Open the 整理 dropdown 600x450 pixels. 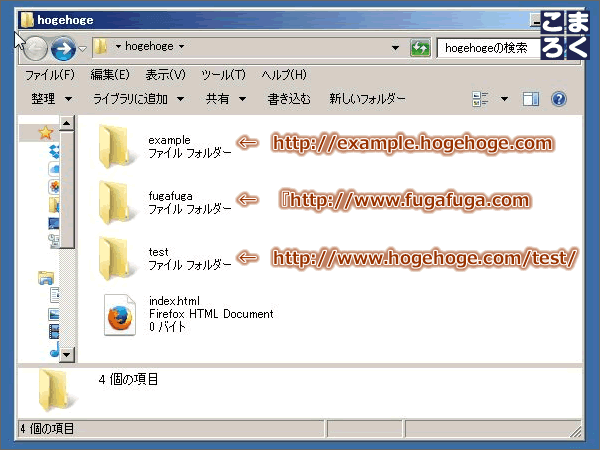point(52,99)
